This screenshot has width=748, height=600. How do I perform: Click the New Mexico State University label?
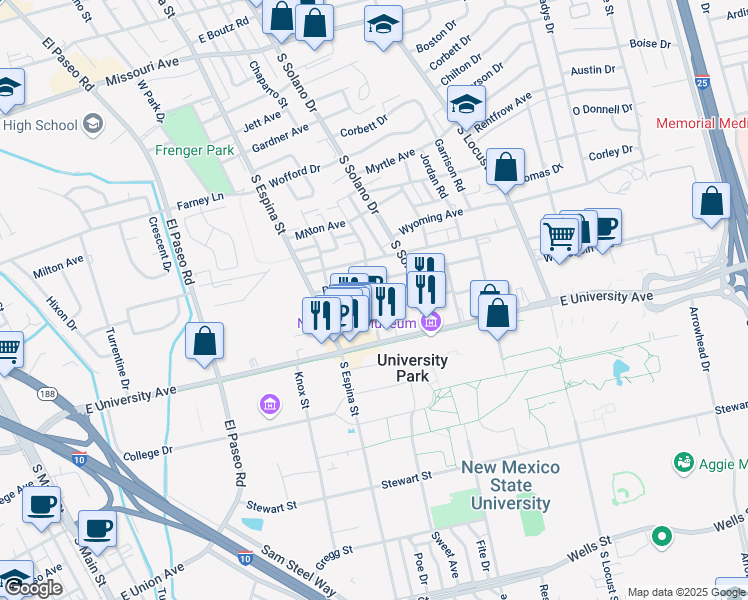(510, 485)
